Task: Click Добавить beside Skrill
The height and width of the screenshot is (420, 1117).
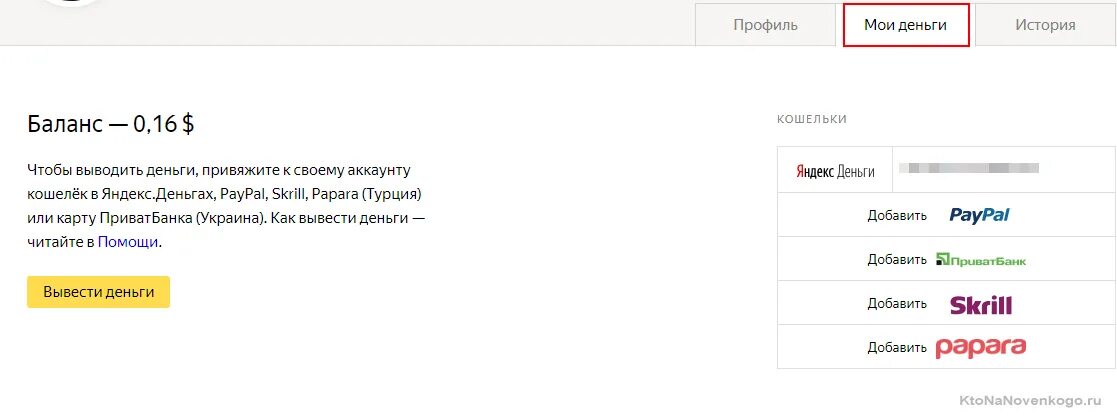Action: click(897, 304)
